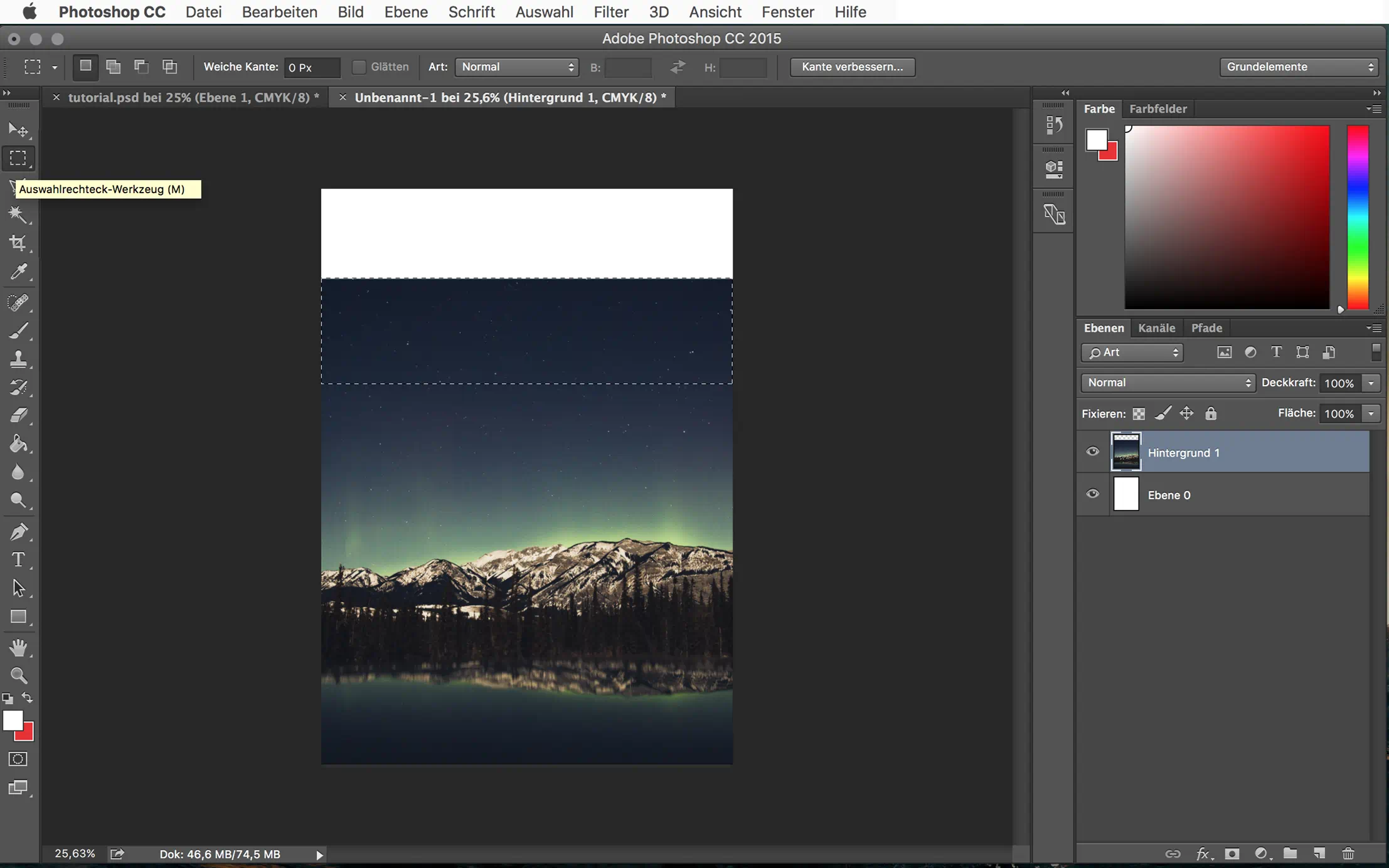Hide the Hintergrund 1 layer
Screen dimensions: 1389x868
coord(1092,452)
